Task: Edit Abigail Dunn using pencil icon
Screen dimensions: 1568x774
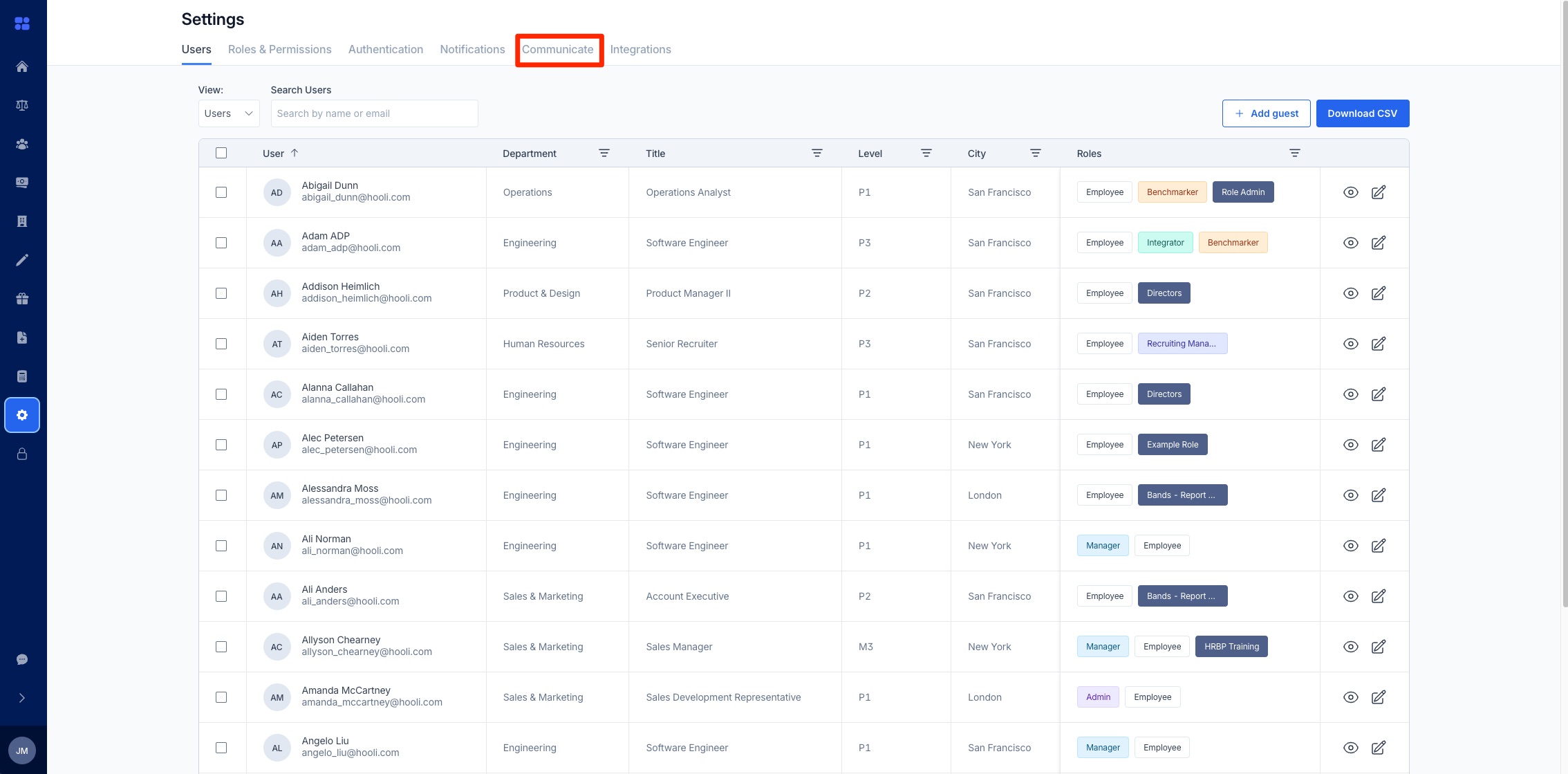Action: point(1378,192)
